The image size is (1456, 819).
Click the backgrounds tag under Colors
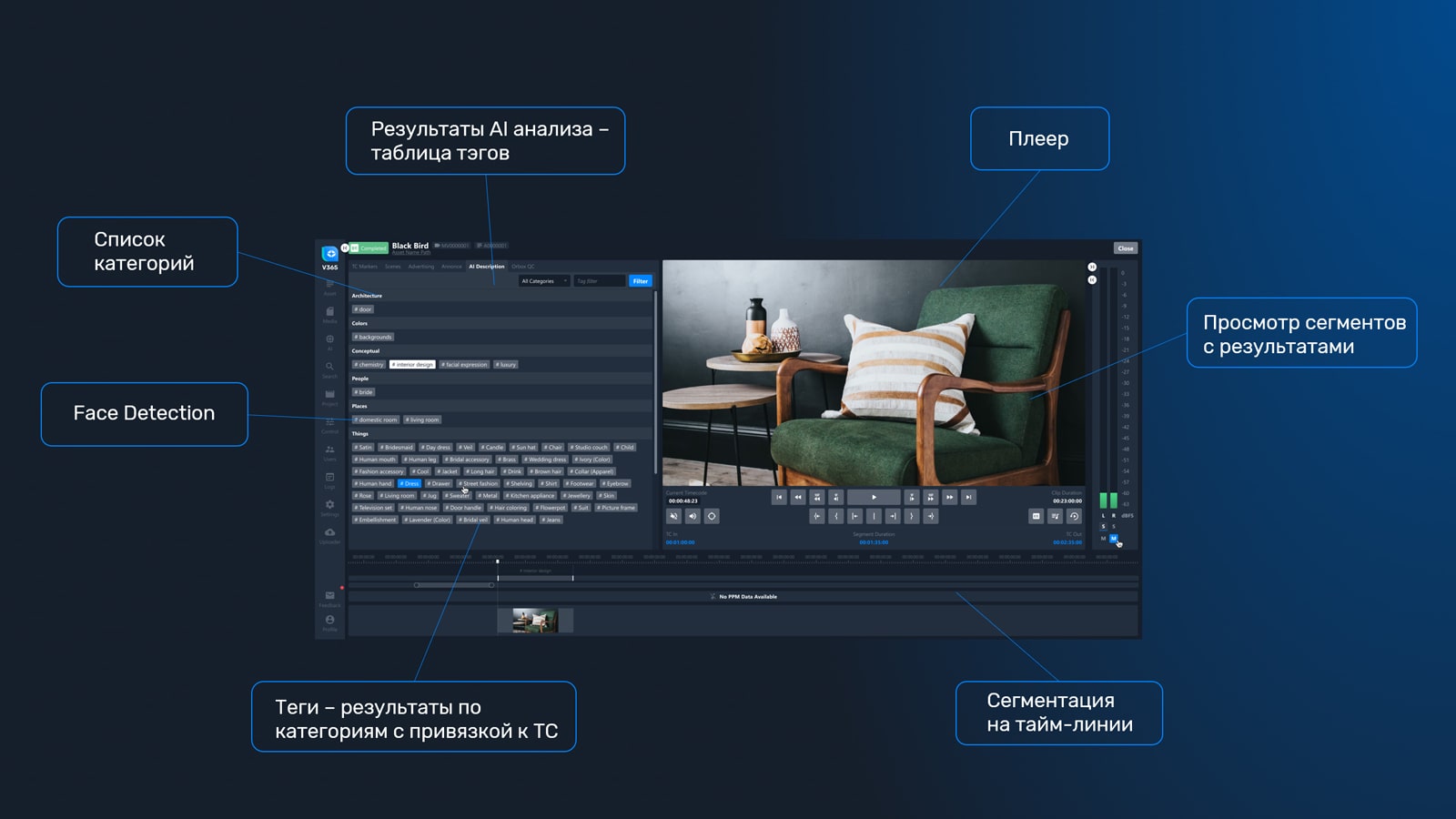[373, 337]
